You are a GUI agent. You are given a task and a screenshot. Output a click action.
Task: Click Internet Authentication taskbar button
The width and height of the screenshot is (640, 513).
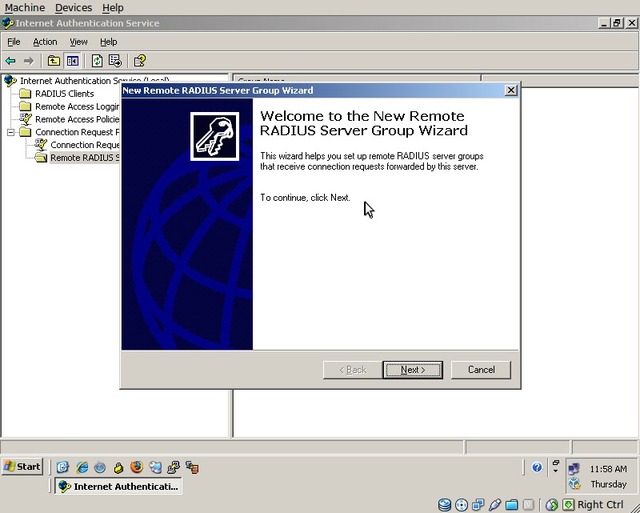(x=118, y=486)
